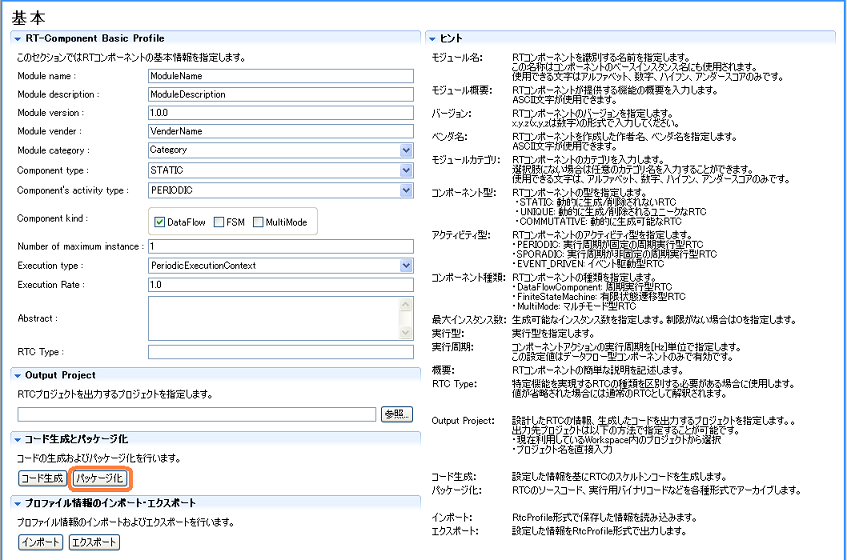The width and height of the screenshot is (847, 560).
Task: Click the RTC Type: hint label
Action: (454, 384)
